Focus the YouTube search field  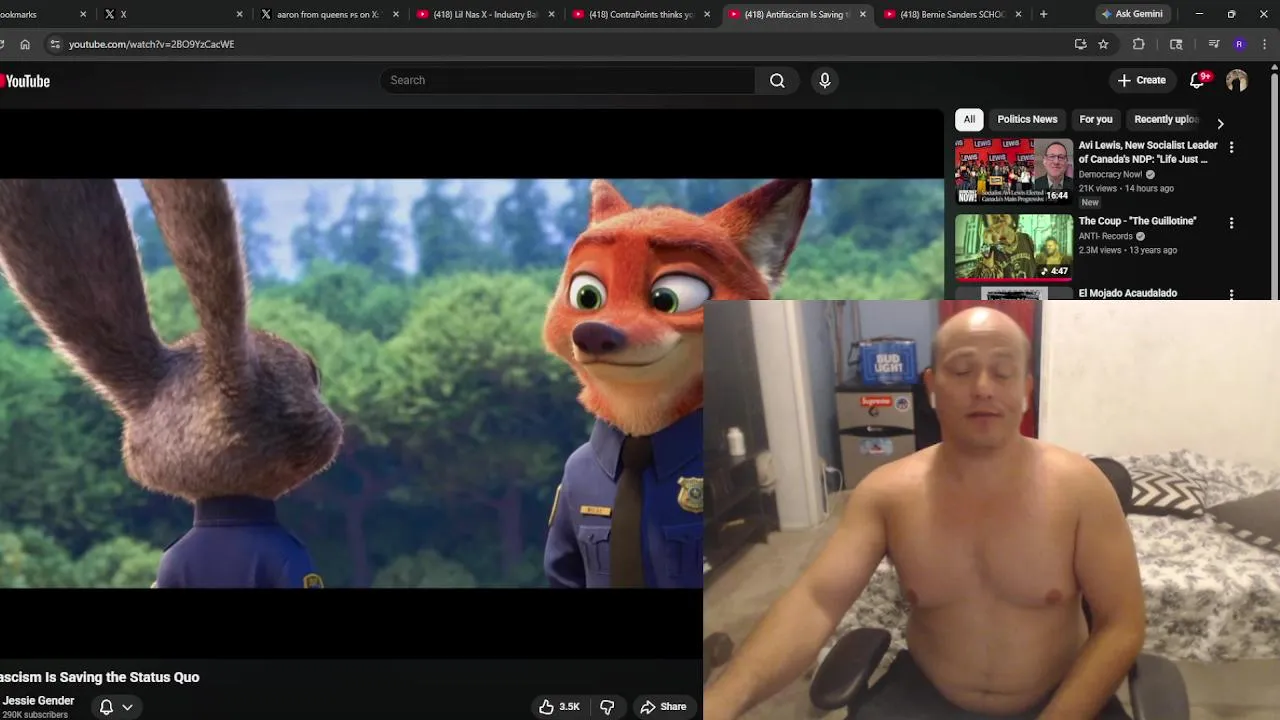(x=568, y=80)
